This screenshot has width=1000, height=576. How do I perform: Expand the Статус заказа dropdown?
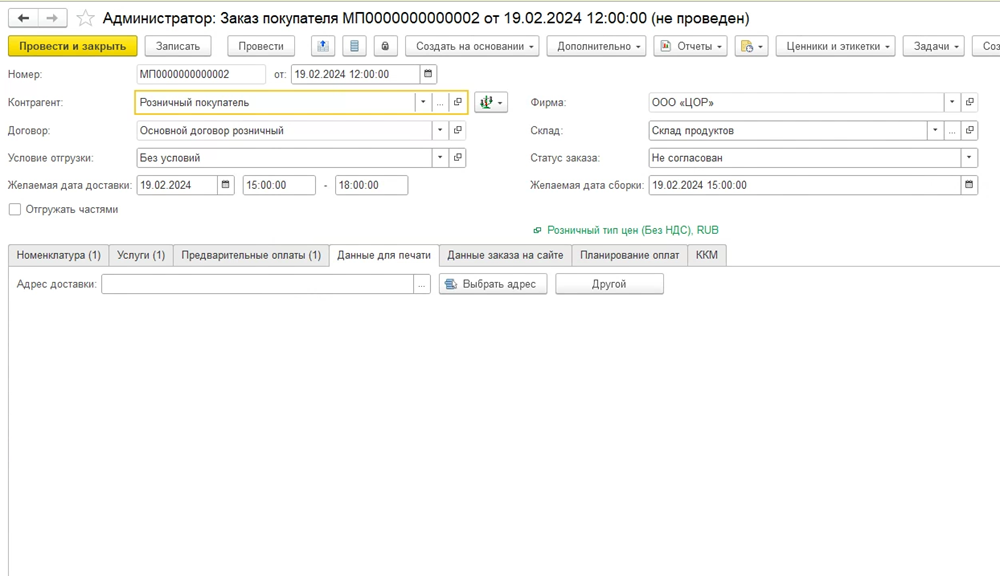click(969, 158)
